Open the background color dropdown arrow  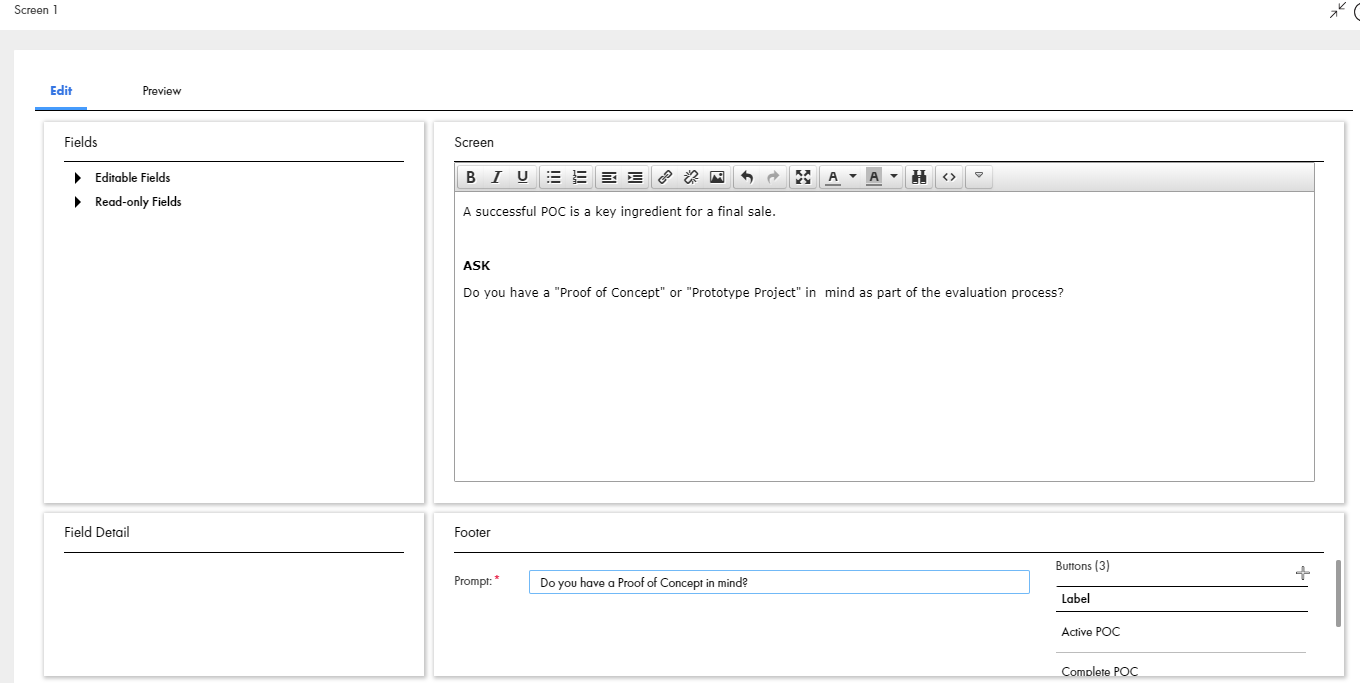pos(894,177)
